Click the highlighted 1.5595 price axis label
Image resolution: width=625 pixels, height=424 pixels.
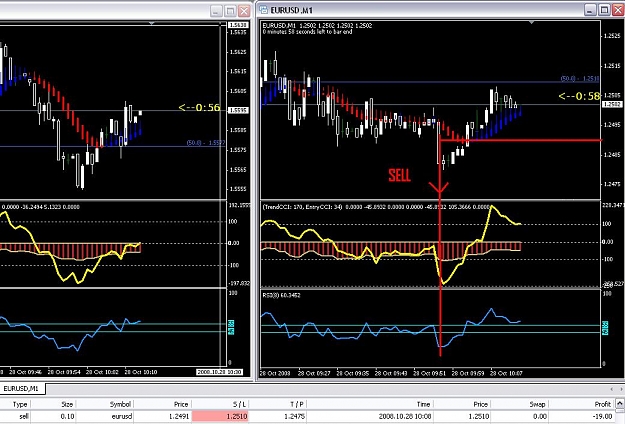point(238,110)
